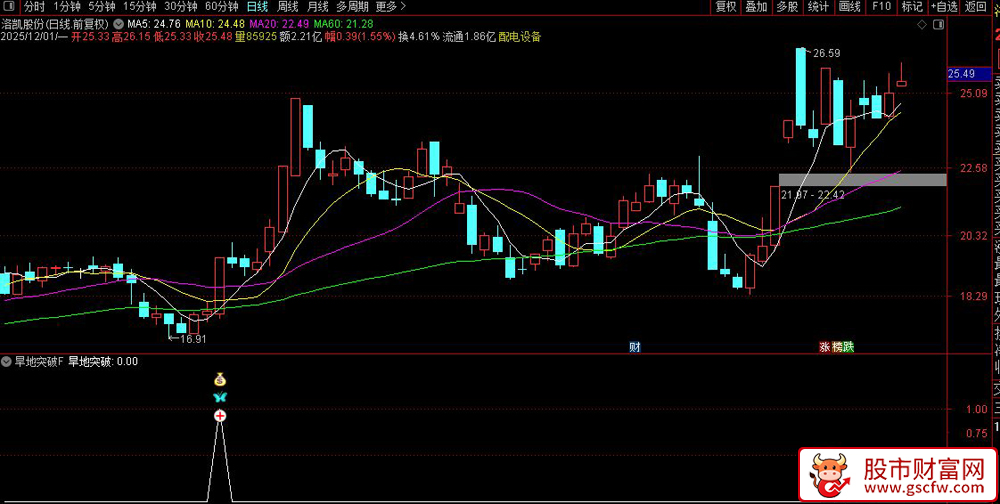Open the 复权 adjustment menu
This screenshot has width=1000, height=504.
click(726, 7)
